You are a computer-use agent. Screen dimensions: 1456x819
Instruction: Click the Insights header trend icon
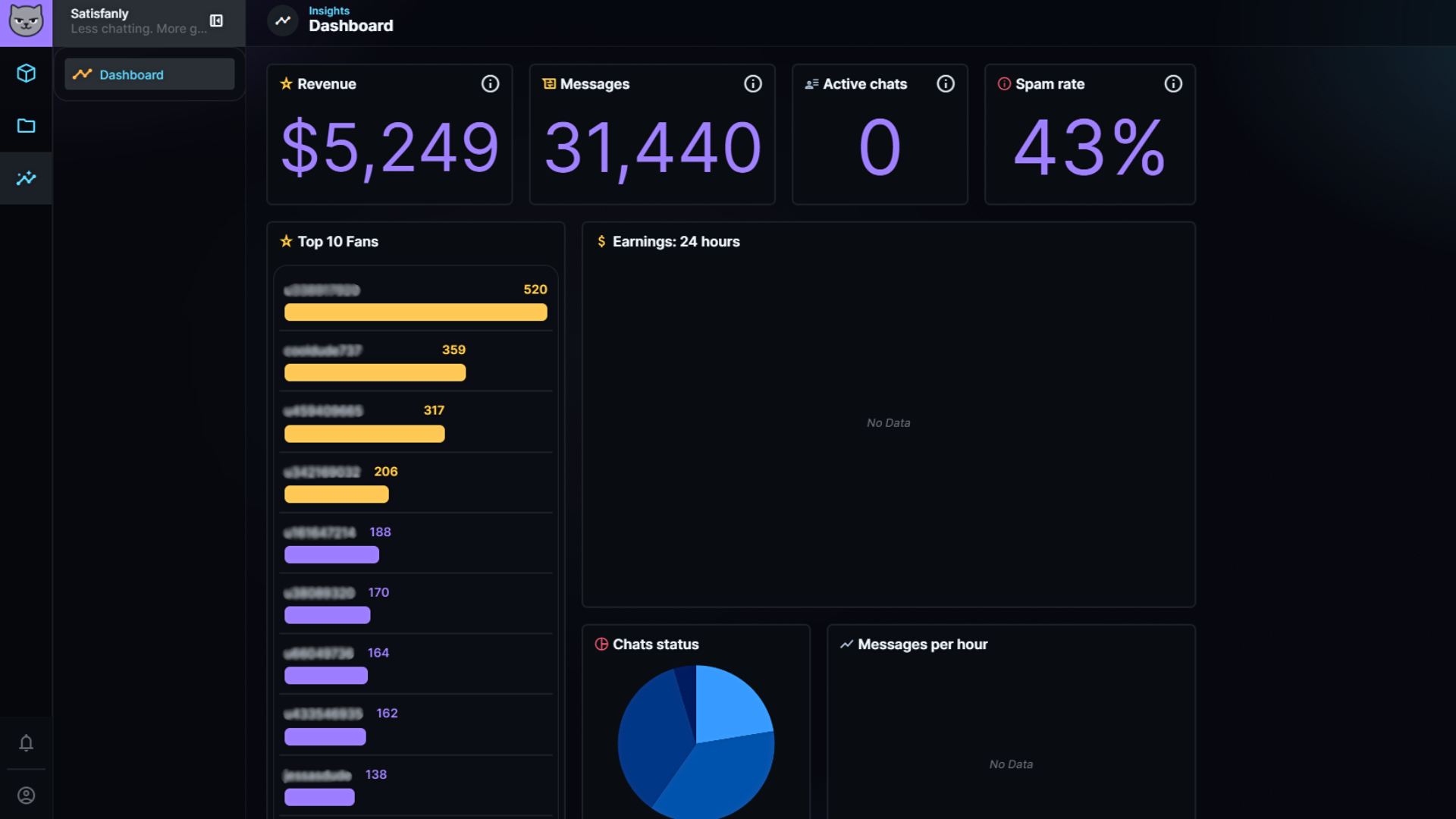click(x=283, y=20)
